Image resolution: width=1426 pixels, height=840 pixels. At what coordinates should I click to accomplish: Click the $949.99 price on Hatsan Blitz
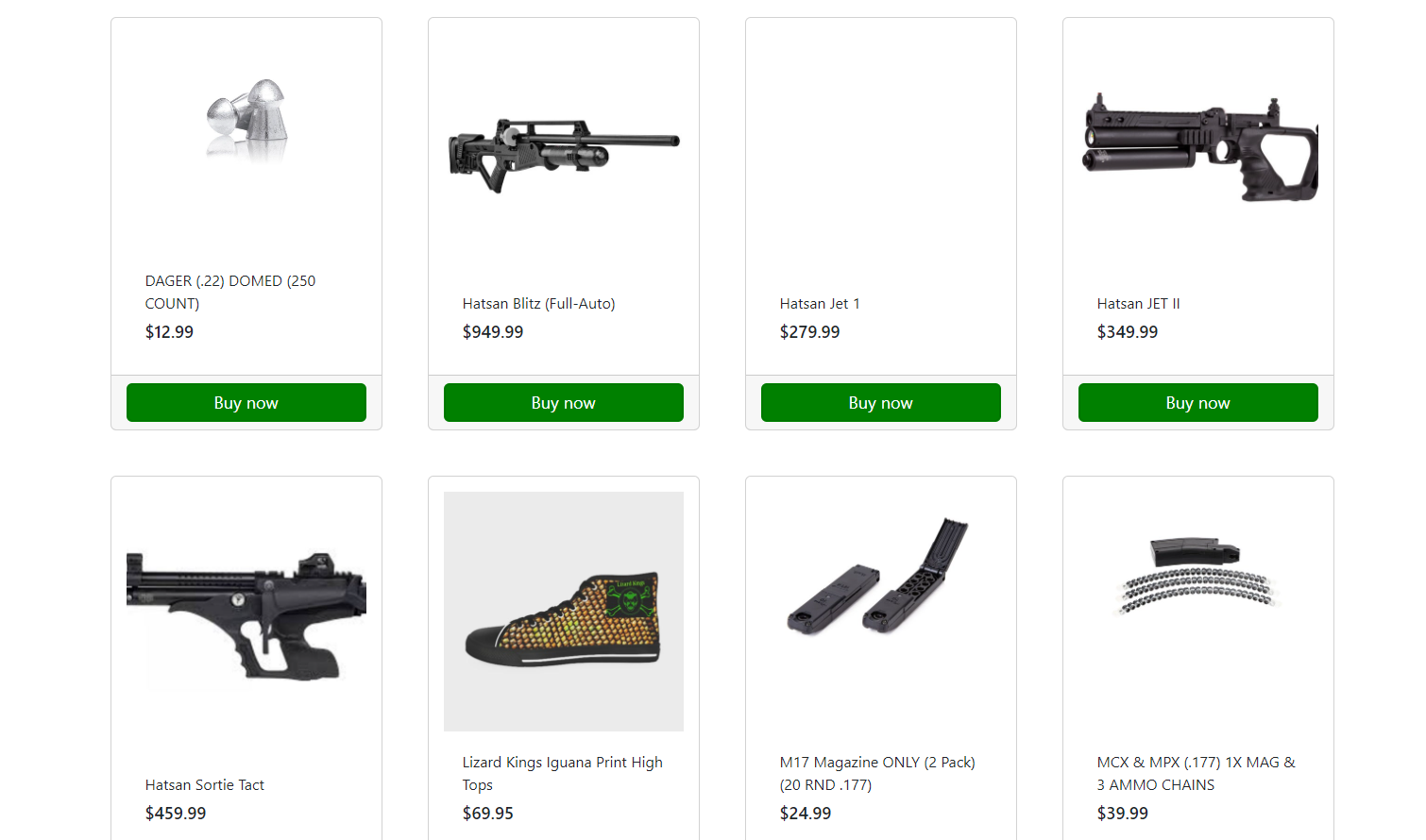(493, 332)
